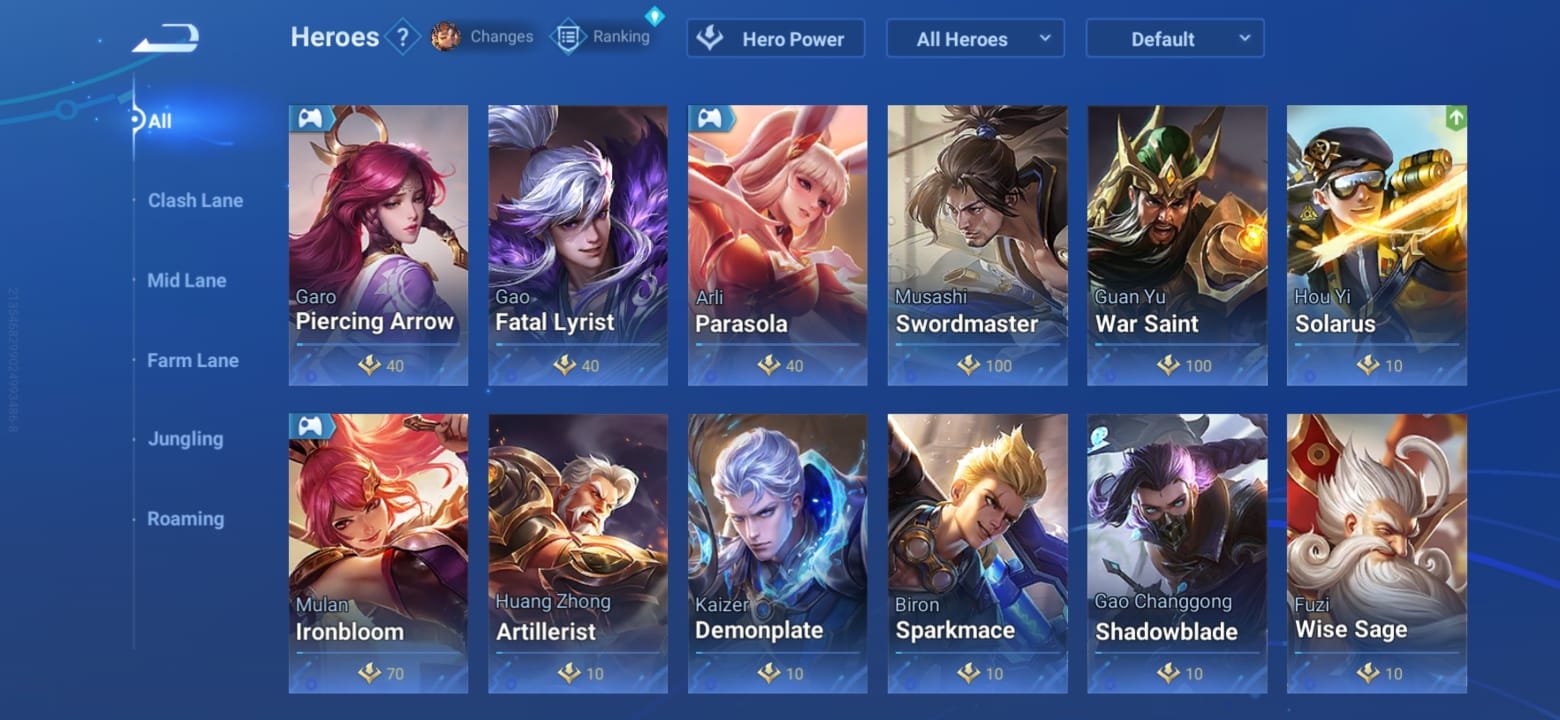Click the gamepad badge on Arli's card

point(711,118)
